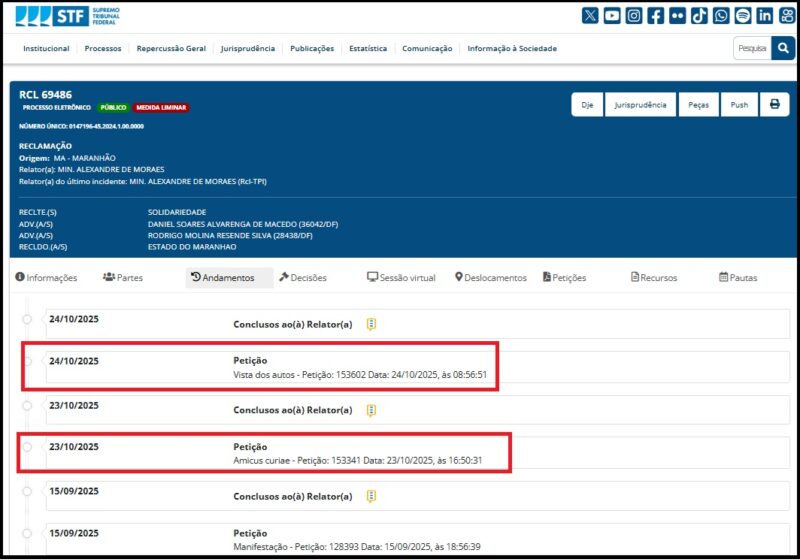
Task: Open the WhatsApp icon link
Action: point(721,15)
